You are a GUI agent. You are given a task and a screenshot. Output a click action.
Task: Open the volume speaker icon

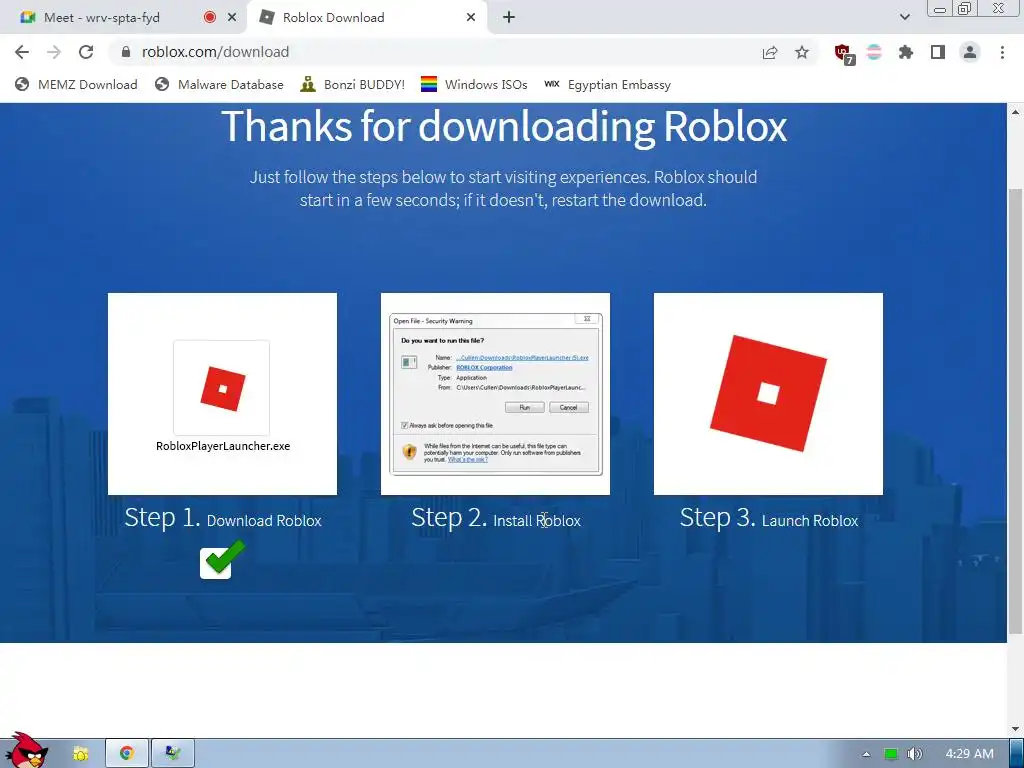tap(915, 754)
